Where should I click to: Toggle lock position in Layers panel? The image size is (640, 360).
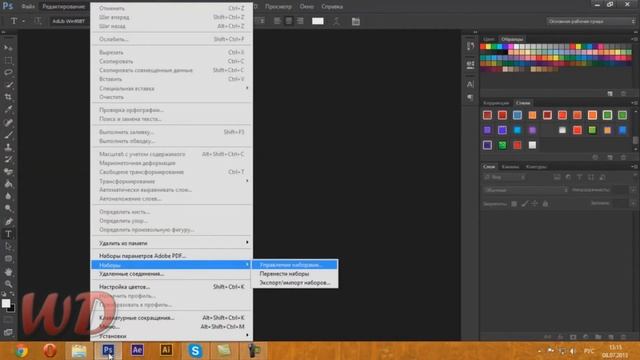click(x=535, y=203)
